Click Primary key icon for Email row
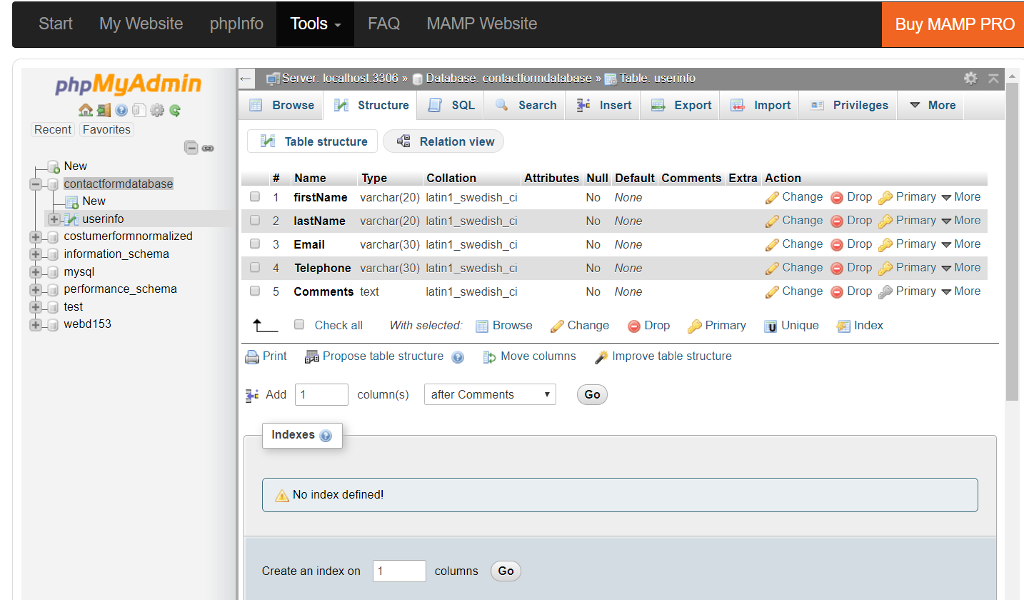 coord(886,245)
